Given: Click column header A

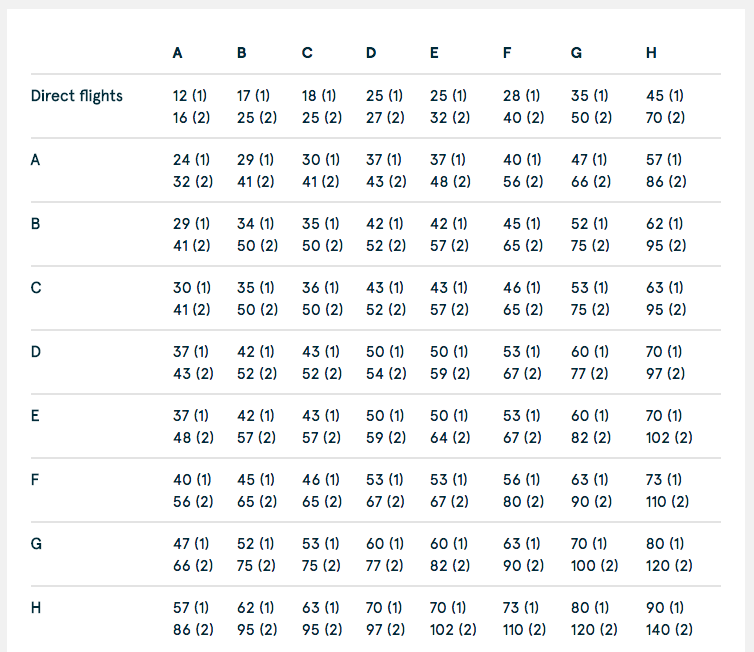Looking at the screenshot, I should point(177,53).
